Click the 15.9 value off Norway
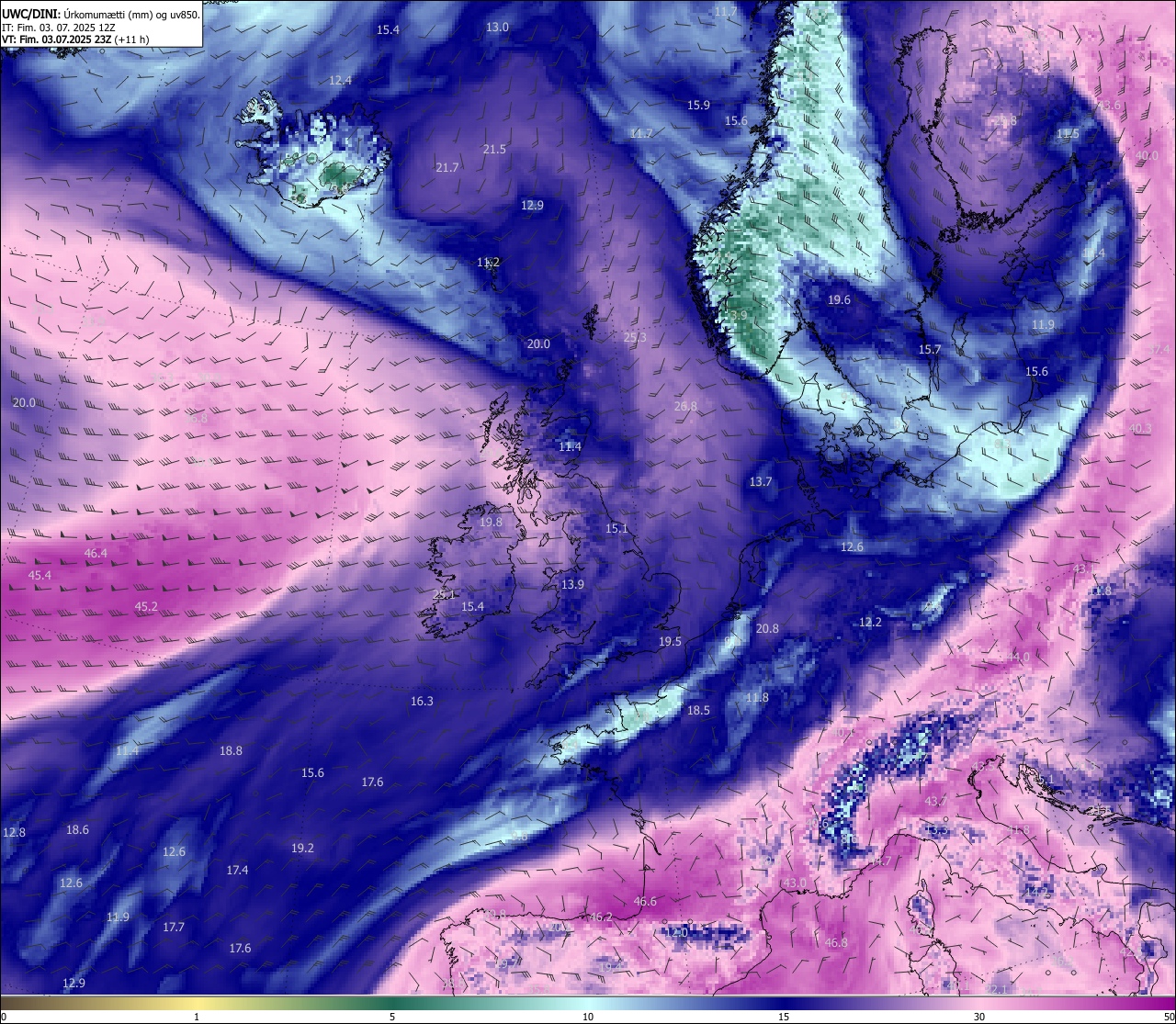The width and height of the screenshot is (1176, 1024). 698,106
